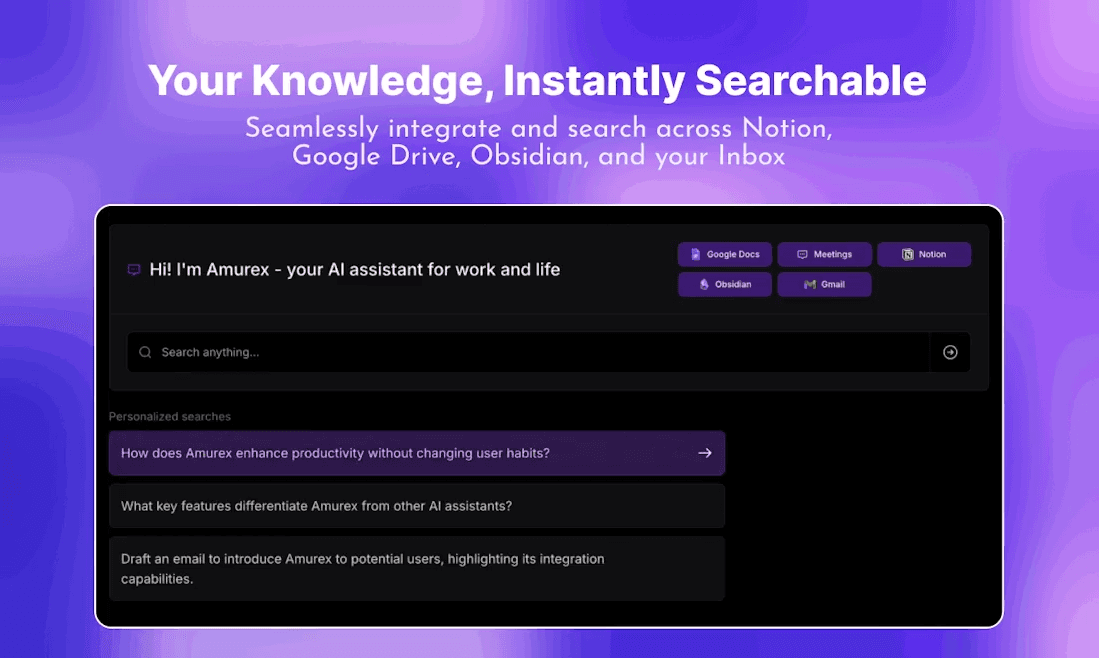Enable the Notion source label
Image resolution: width=1099 pixels, height=658 pixels.
(932, 255)
